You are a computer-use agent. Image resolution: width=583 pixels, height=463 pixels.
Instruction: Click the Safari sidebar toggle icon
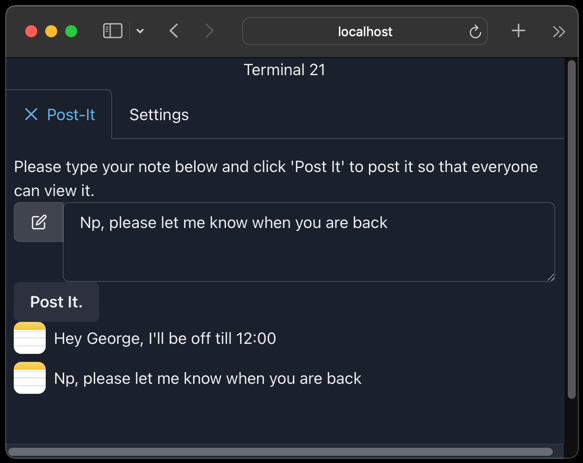[x=112, y=31]
